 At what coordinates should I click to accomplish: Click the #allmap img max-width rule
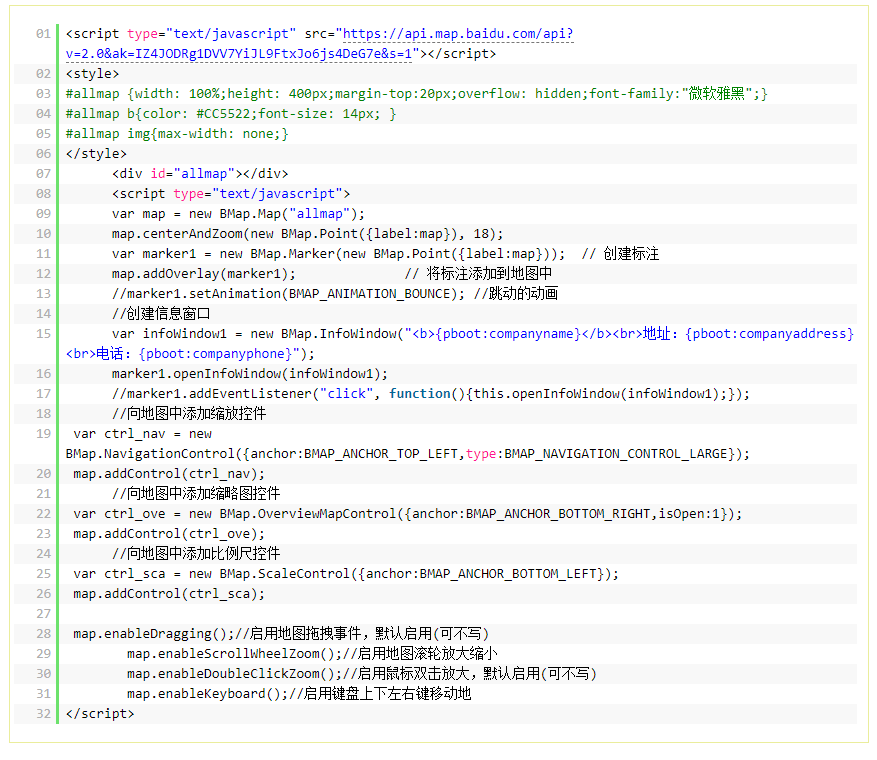point(177,134)
